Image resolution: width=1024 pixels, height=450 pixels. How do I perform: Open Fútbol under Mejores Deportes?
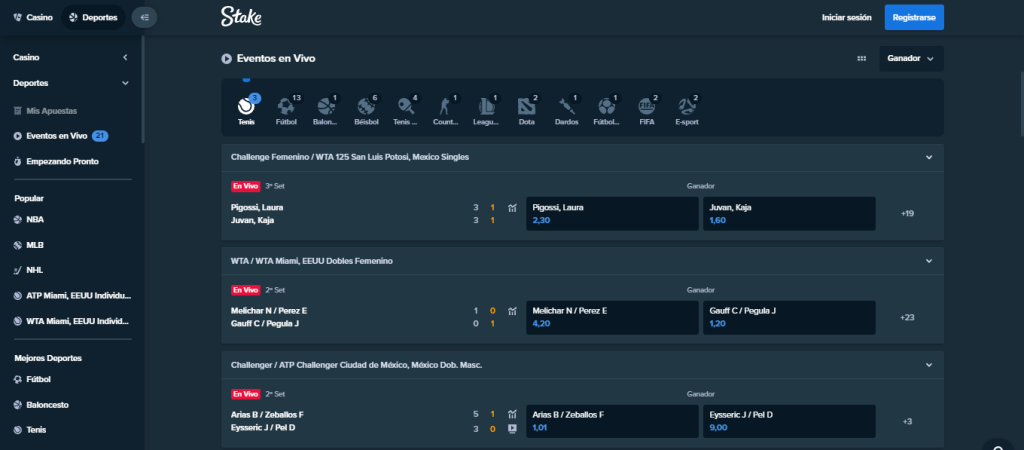[x=32, y=379]
